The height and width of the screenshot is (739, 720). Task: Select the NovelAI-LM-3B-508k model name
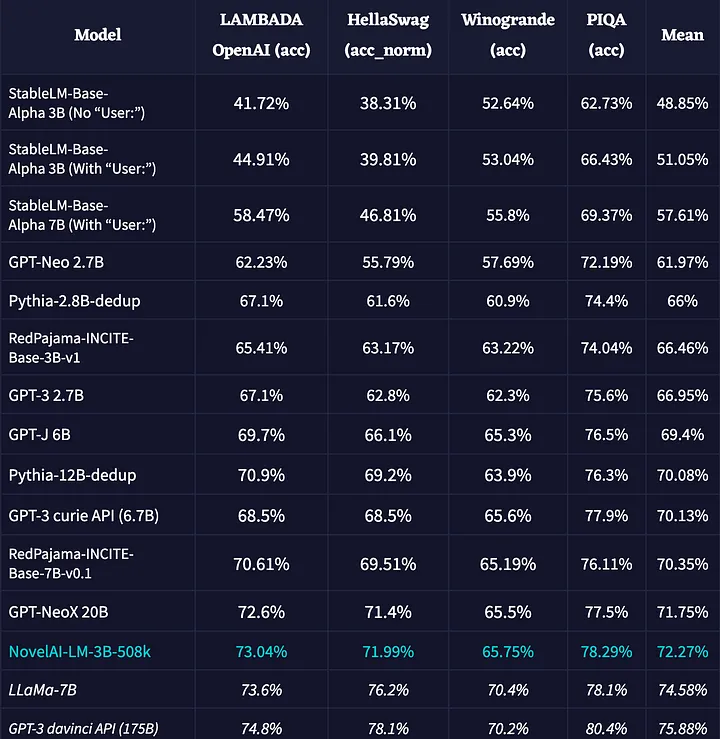pyautogui.click(x=80, y=651)
